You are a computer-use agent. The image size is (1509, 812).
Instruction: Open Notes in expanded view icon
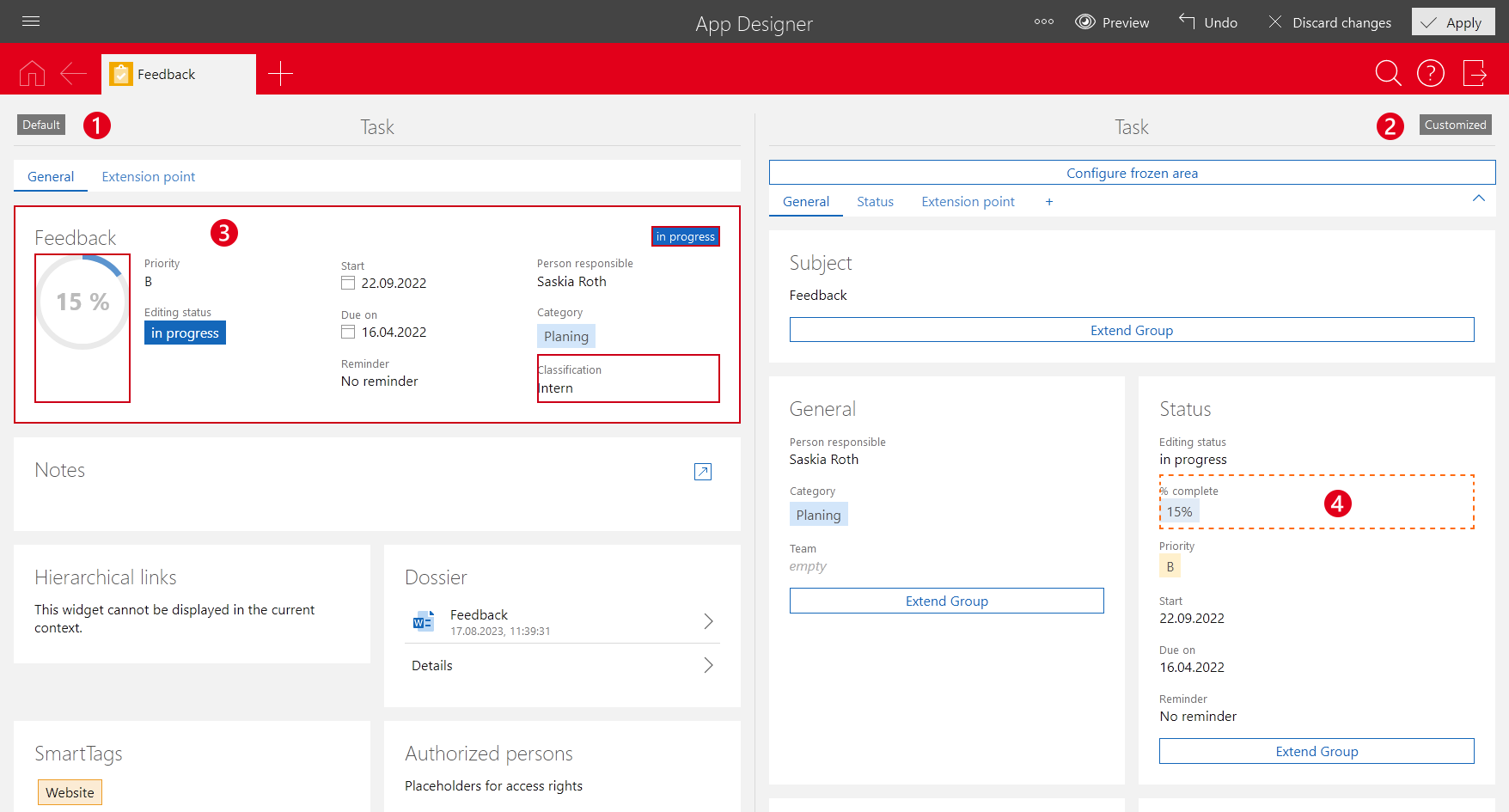click(702, 472)
